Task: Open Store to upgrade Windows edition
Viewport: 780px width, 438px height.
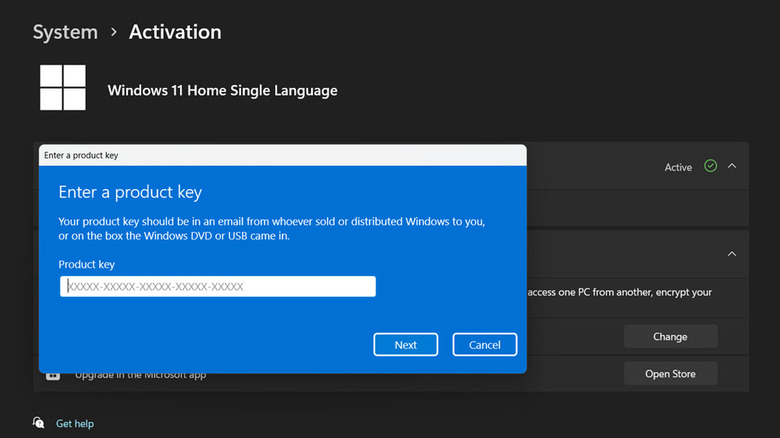Action: pos(671,373)
